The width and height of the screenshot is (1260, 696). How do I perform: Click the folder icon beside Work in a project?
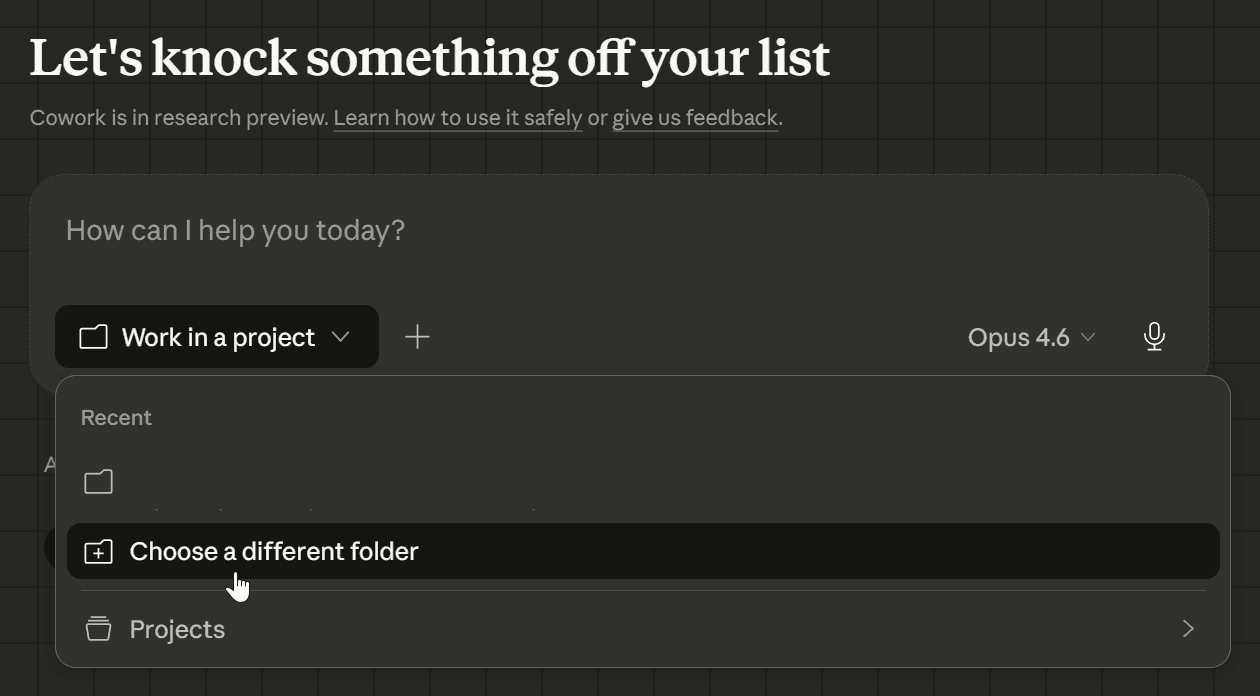(x=93, y=337)
